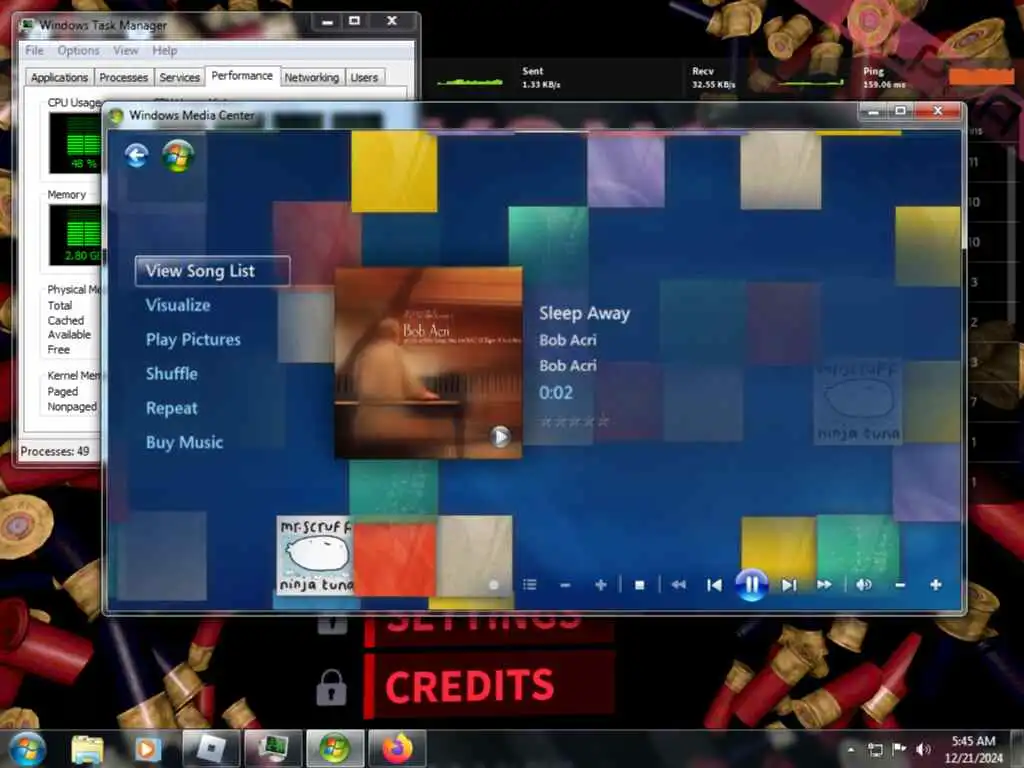Open View menu in Task Manager
The height and width of the screenshot is (768, 1024).
coord(125,50)
